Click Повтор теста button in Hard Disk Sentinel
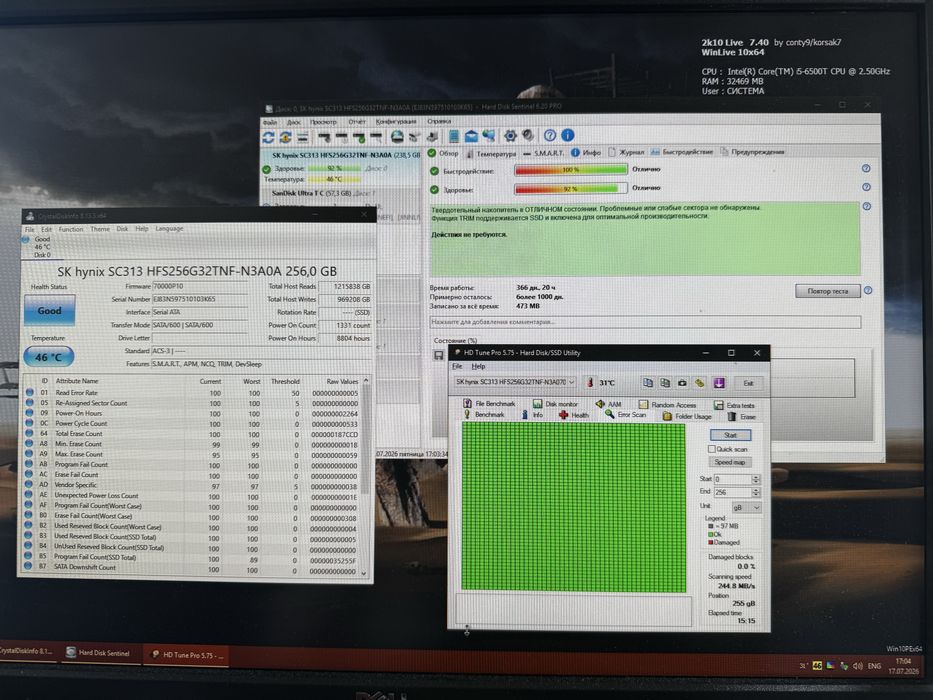 [x=828, y=291]
